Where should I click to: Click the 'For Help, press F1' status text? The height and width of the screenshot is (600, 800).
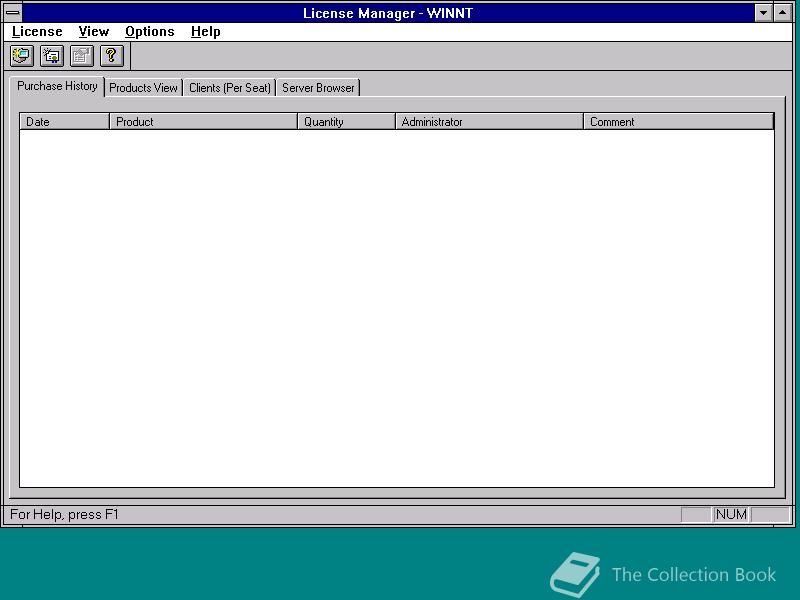(x=64, y=514)
